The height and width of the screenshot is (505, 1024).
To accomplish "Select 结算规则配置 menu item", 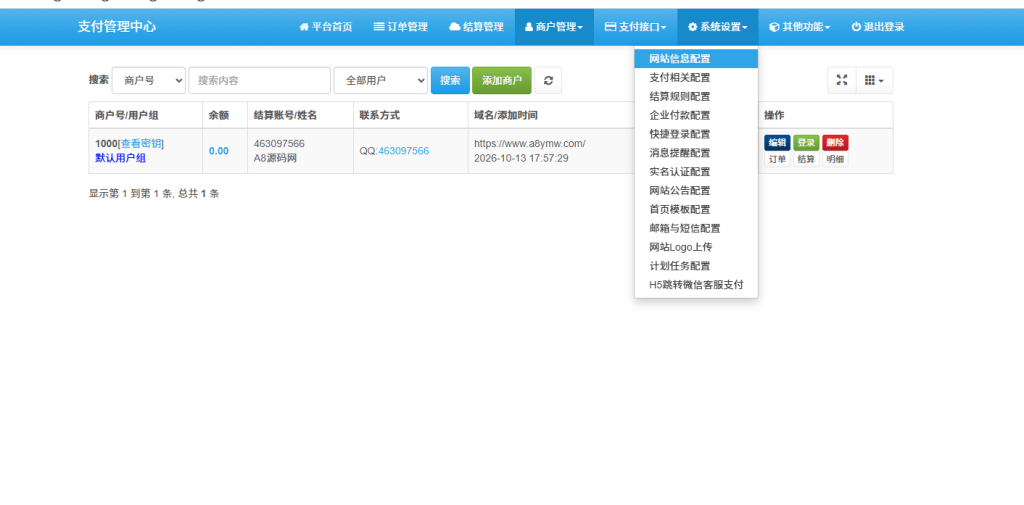I will 696,97.
